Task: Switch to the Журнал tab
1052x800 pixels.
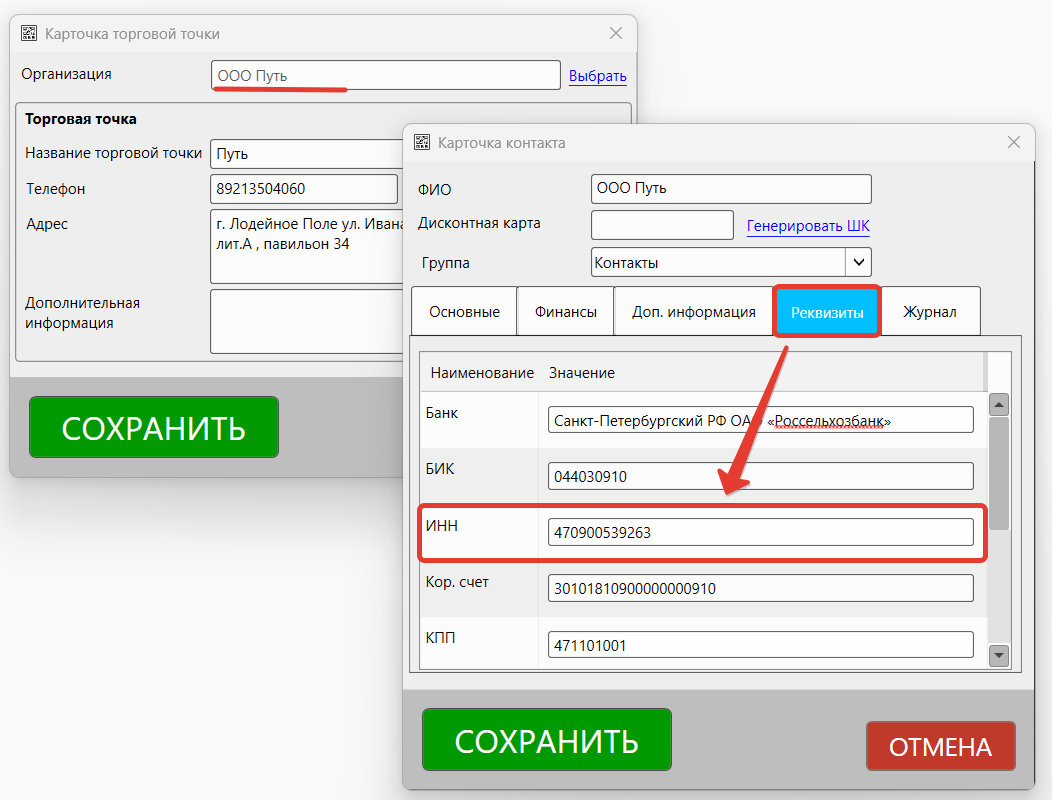Action: (x=929, y=312)
